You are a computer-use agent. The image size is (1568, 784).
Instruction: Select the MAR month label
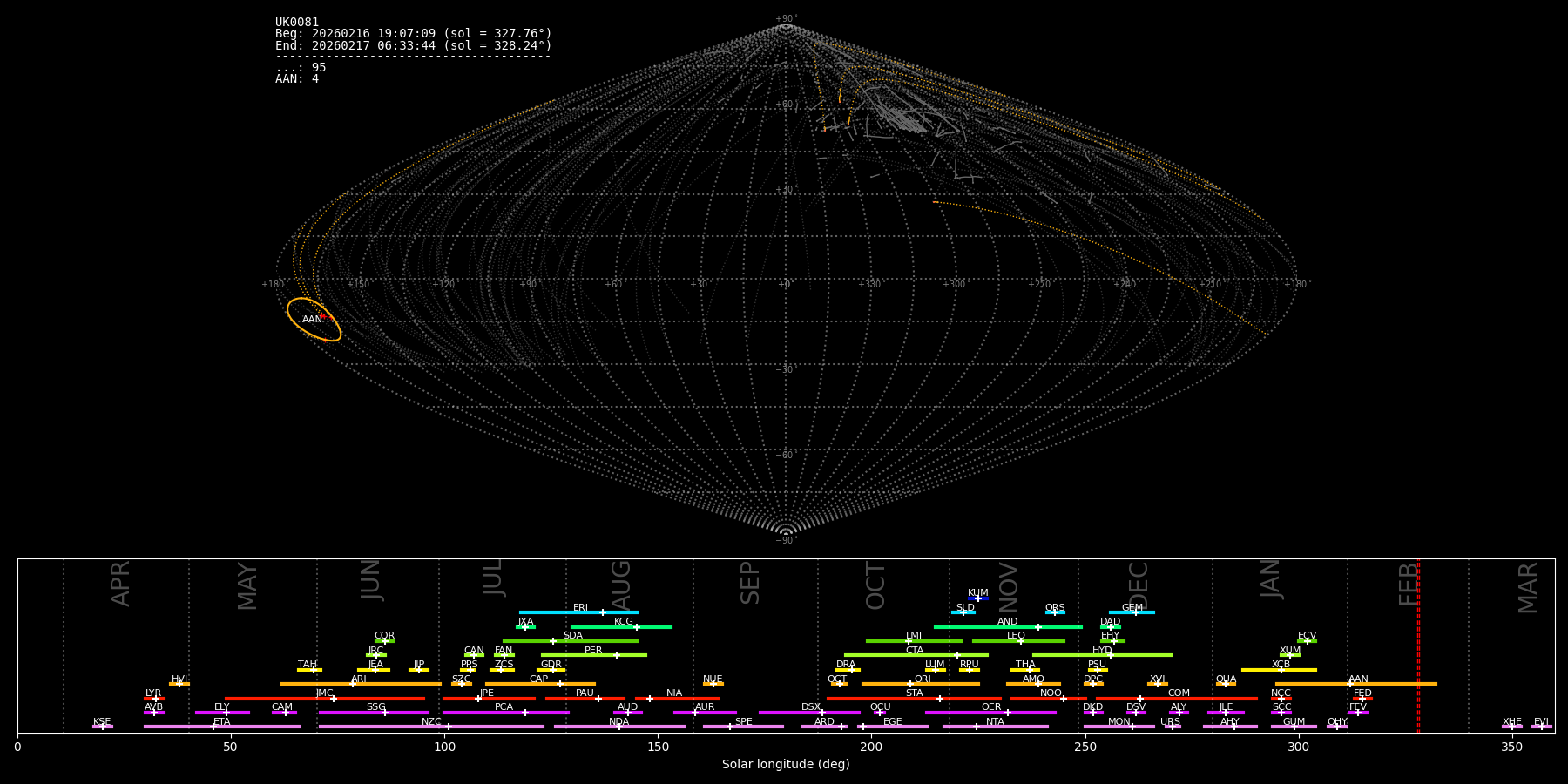pyautogui.click(x=1528, y=588)
